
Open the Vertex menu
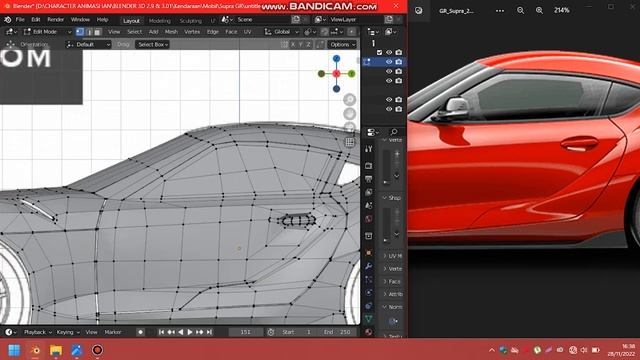pos(192,32)
